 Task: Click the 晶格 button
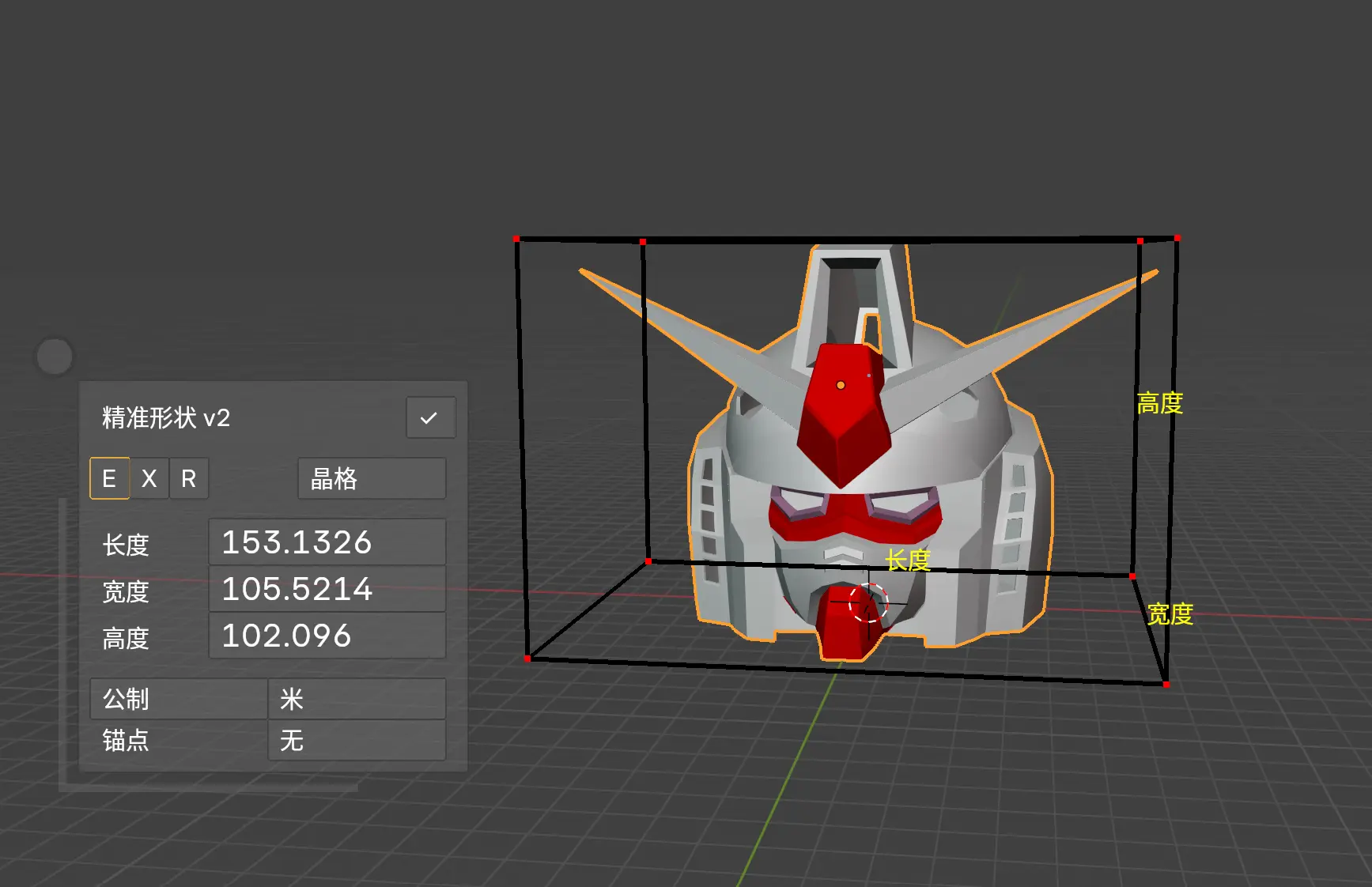pos(372,478)
